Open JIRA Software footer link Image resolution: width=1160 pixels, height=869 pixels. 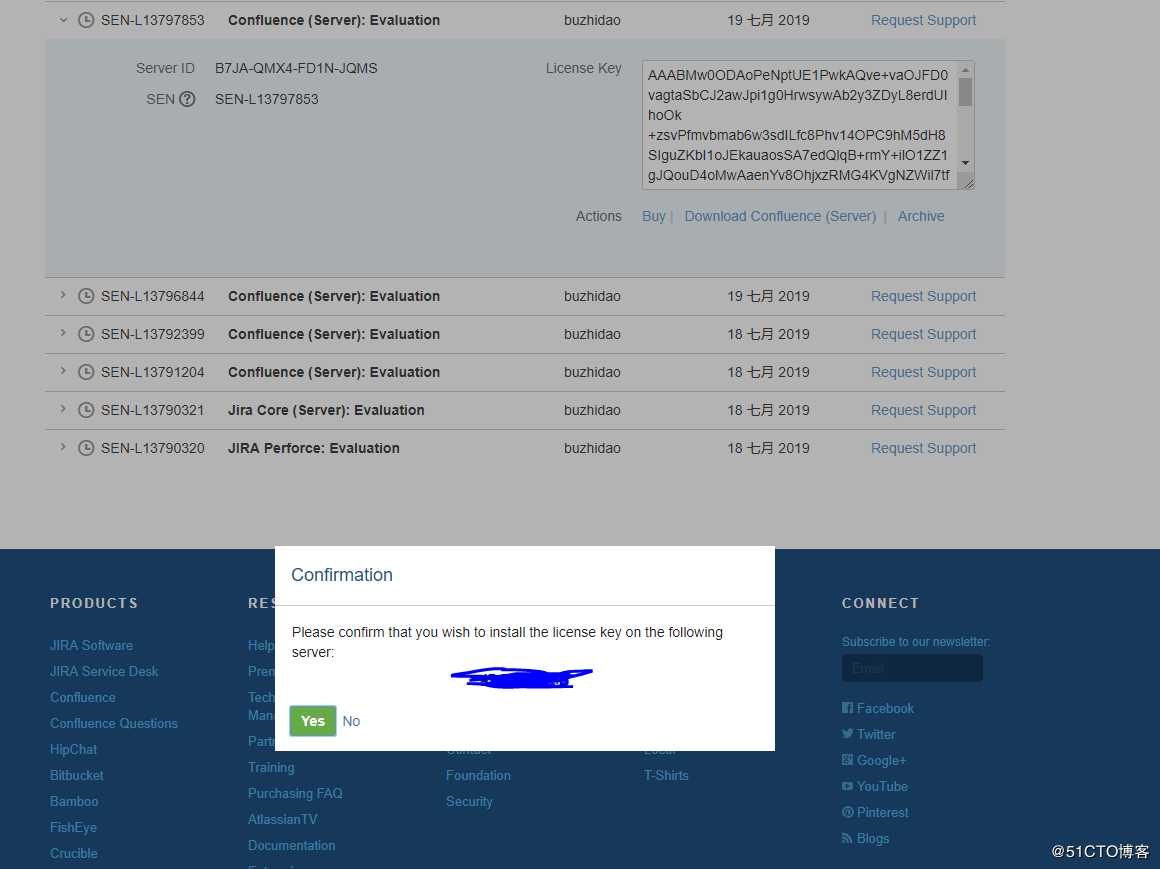92,645
